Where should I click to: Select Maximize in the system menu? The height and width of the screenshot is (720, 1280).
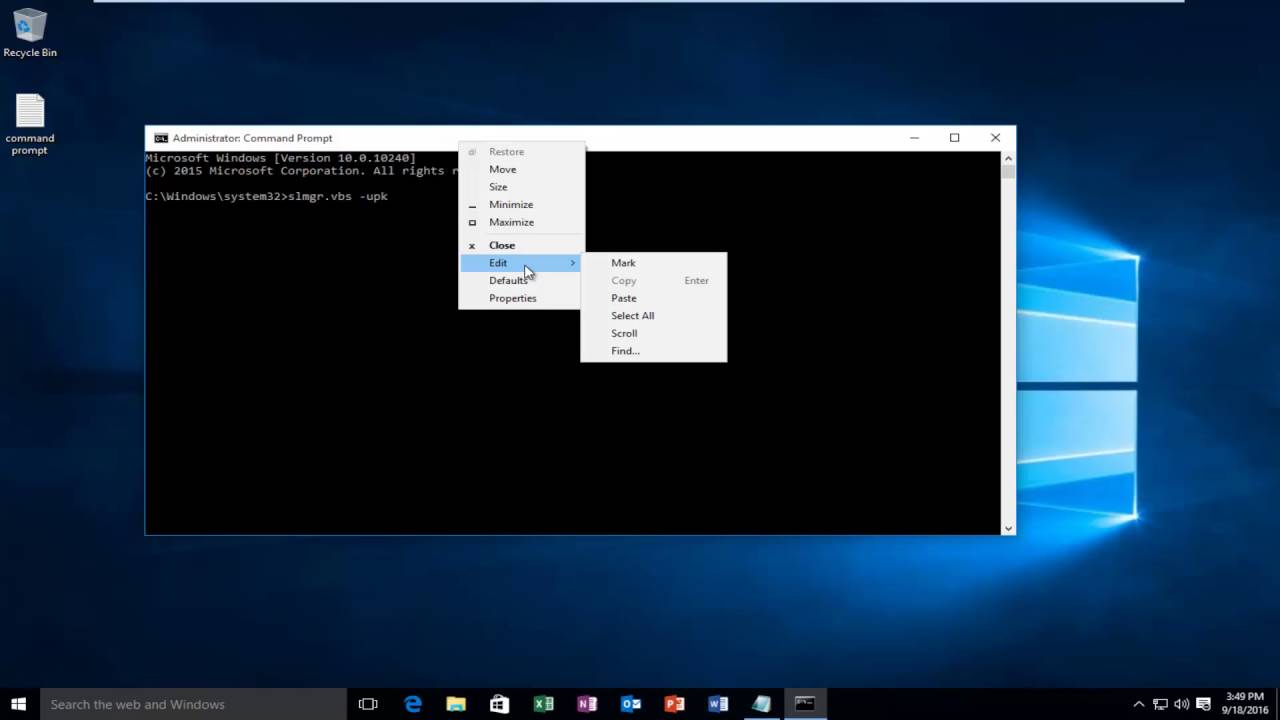point(520,222)
